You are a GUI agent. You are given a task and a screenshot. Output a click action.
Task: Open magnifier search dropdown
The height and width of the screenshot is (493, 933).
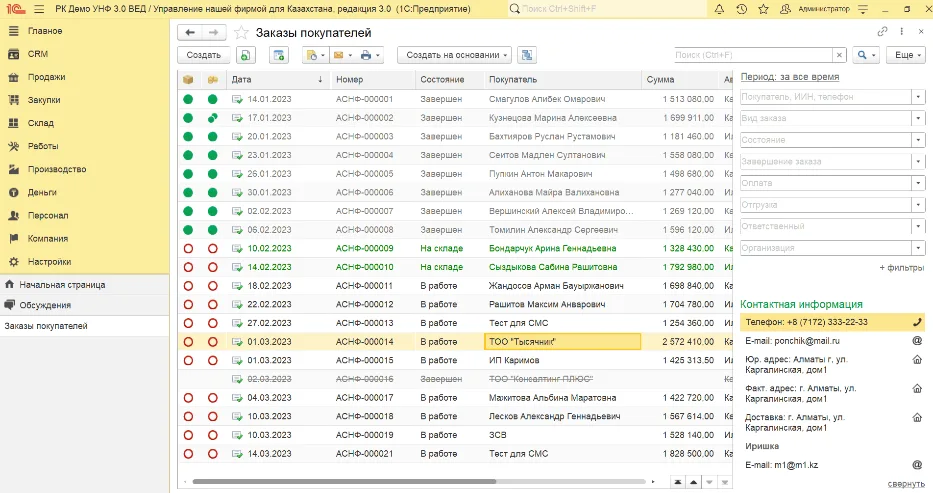(x=866, y=55)
